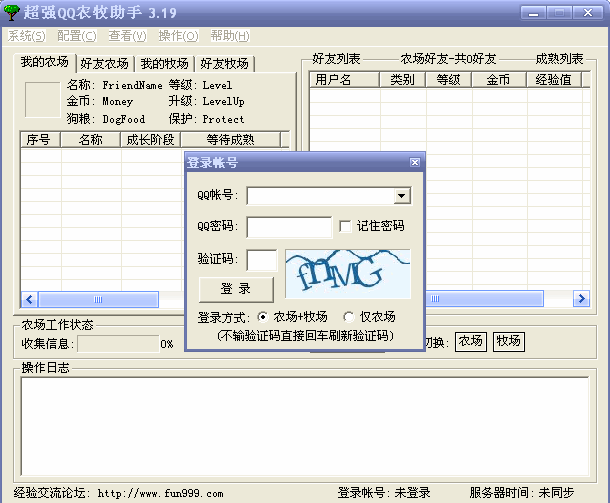Click the captcha image fnMG
Viewport: 610px width, 503px height.
pos(348,274)
